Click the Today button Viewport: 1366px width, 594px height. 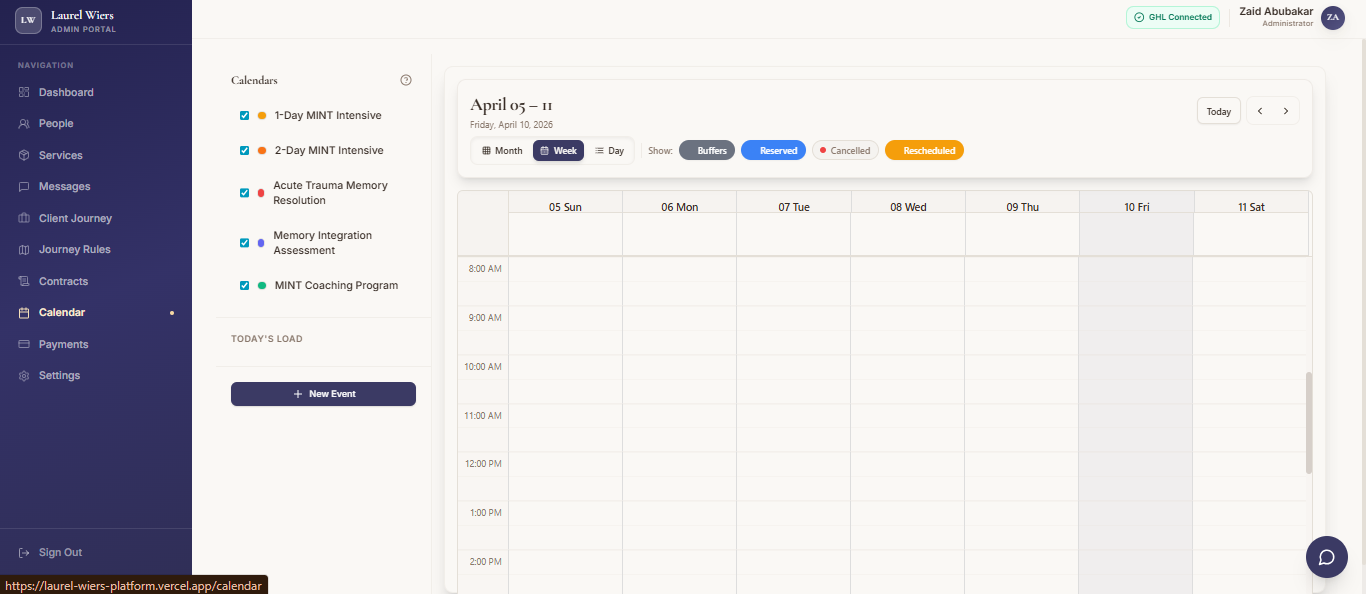1218,111
